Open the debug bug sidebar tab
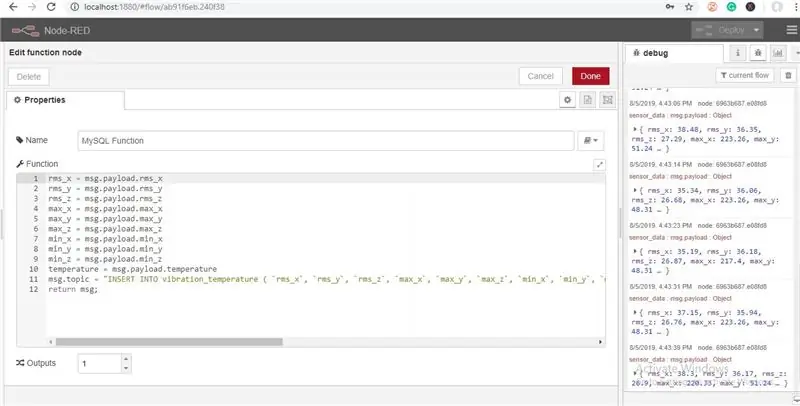This screenshot has width=800, height=406. tap(758, 53)
